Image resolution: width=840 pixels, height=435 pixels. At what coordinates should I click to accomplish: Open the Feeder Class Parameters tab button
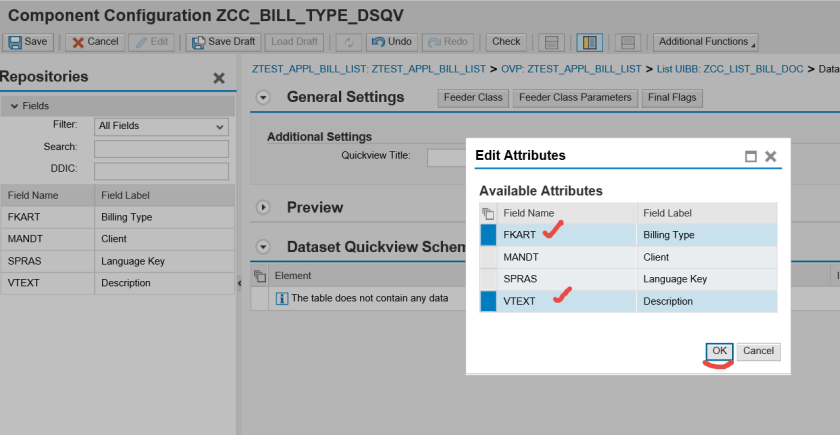pos(575,97)
